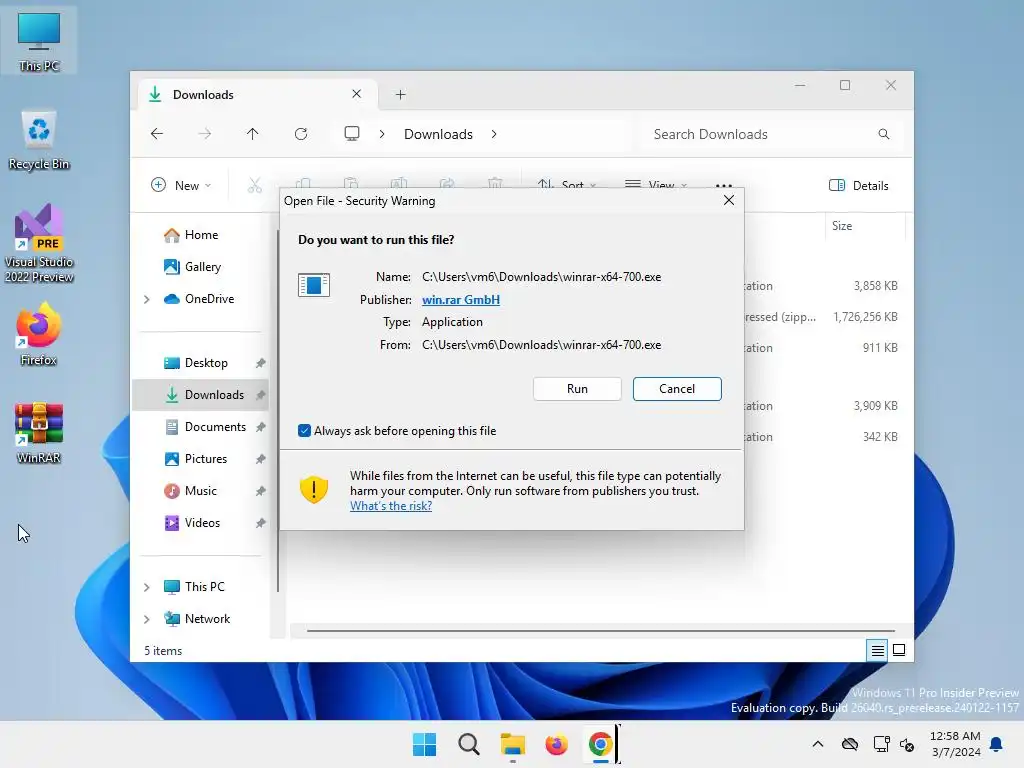Open the Sort dropdown
This screenshot has width=1024, height=768.
[566, 185]
